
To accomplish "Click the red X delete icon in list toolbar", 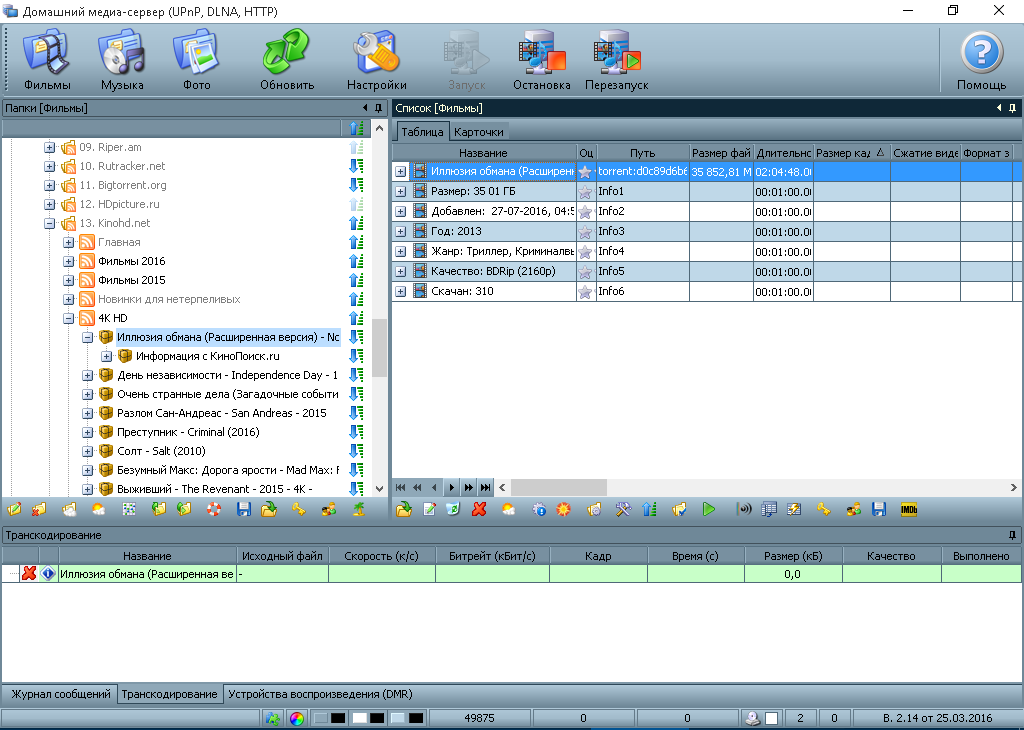I will [x=479, y=510].
